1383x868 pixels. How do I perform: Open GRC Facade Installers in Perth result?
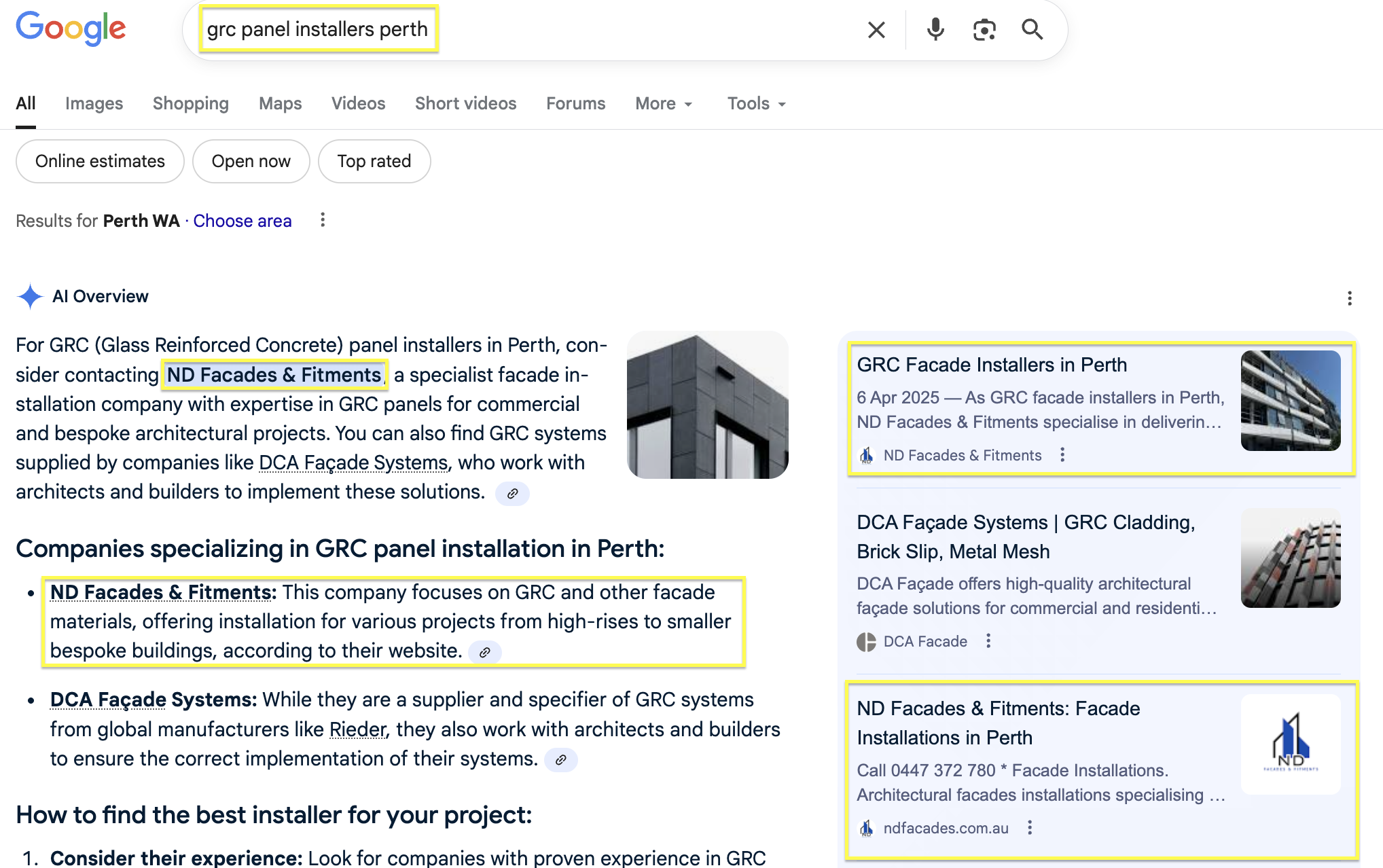[991, 365]
